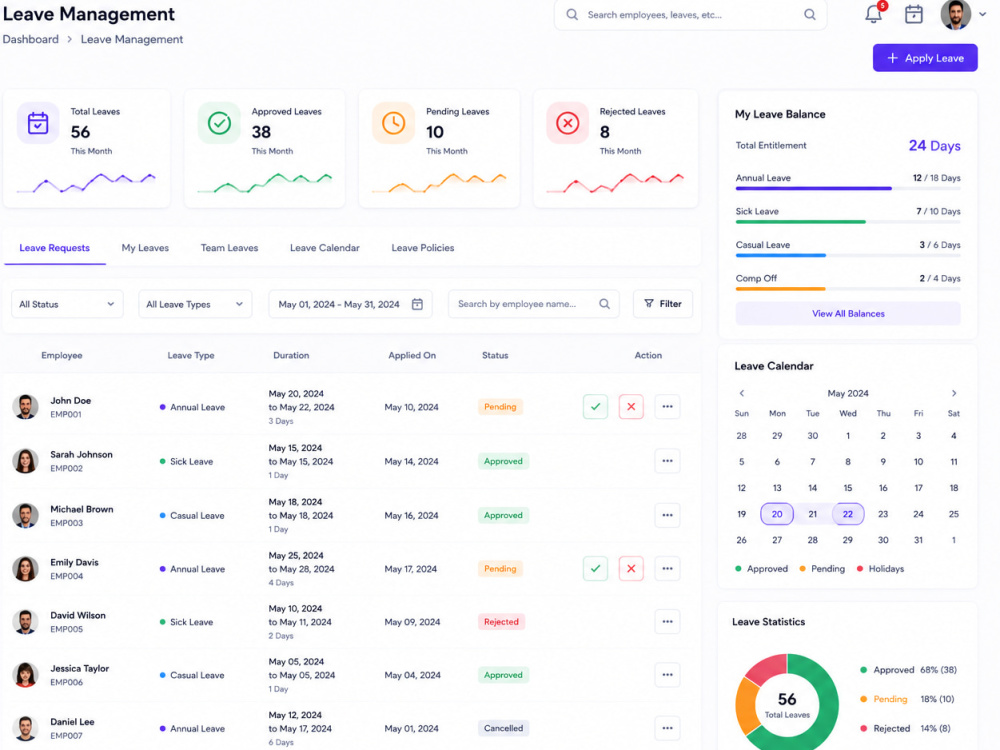Click the Approved legend in Leave Statistics

(908, 670)
